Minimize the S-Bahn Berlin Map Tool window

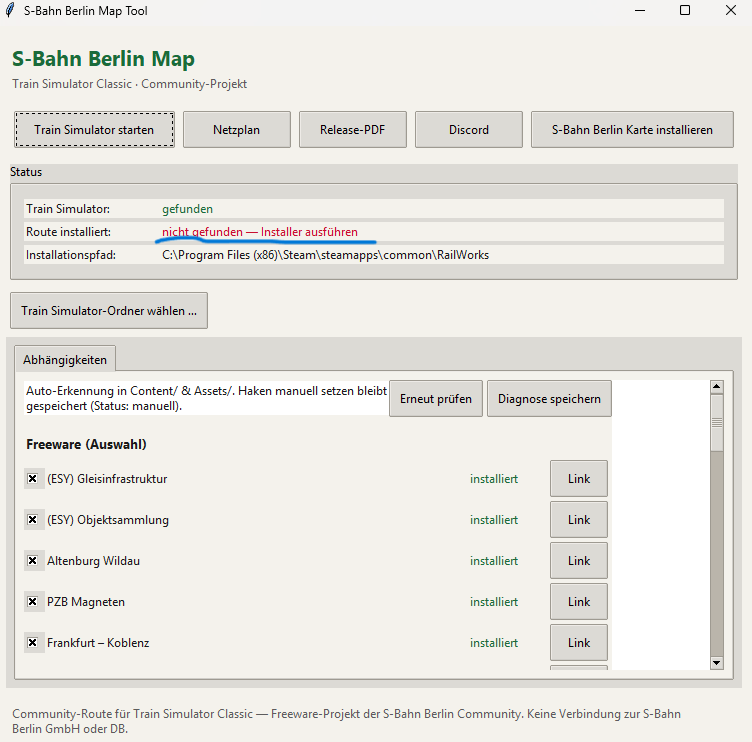(x=640, y=10)
